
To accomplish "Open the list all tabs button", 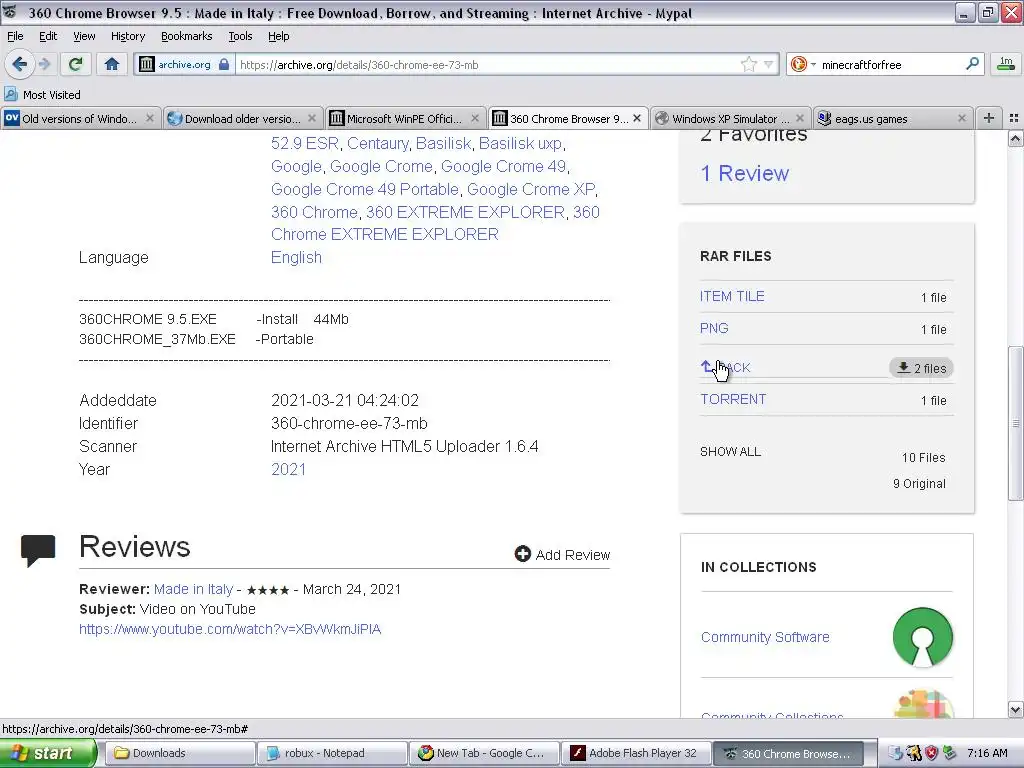I will [x=1014, y=118].
